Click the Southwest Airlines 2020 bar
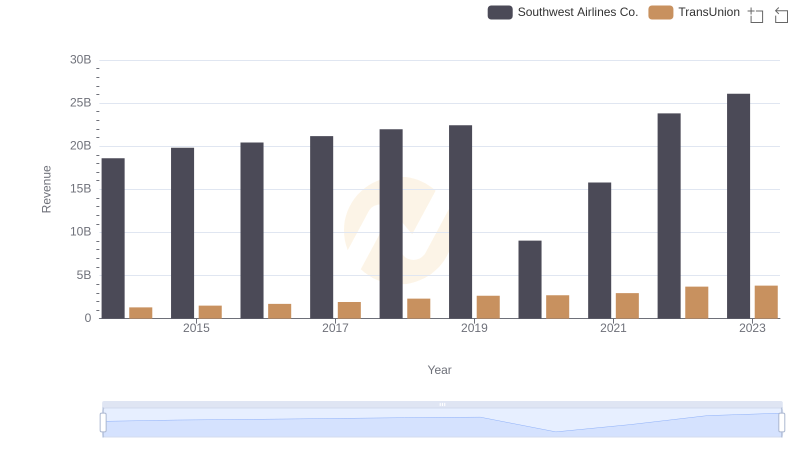This screenshot has height=461, width=800. pyautogui.click(x=530, y=279)
